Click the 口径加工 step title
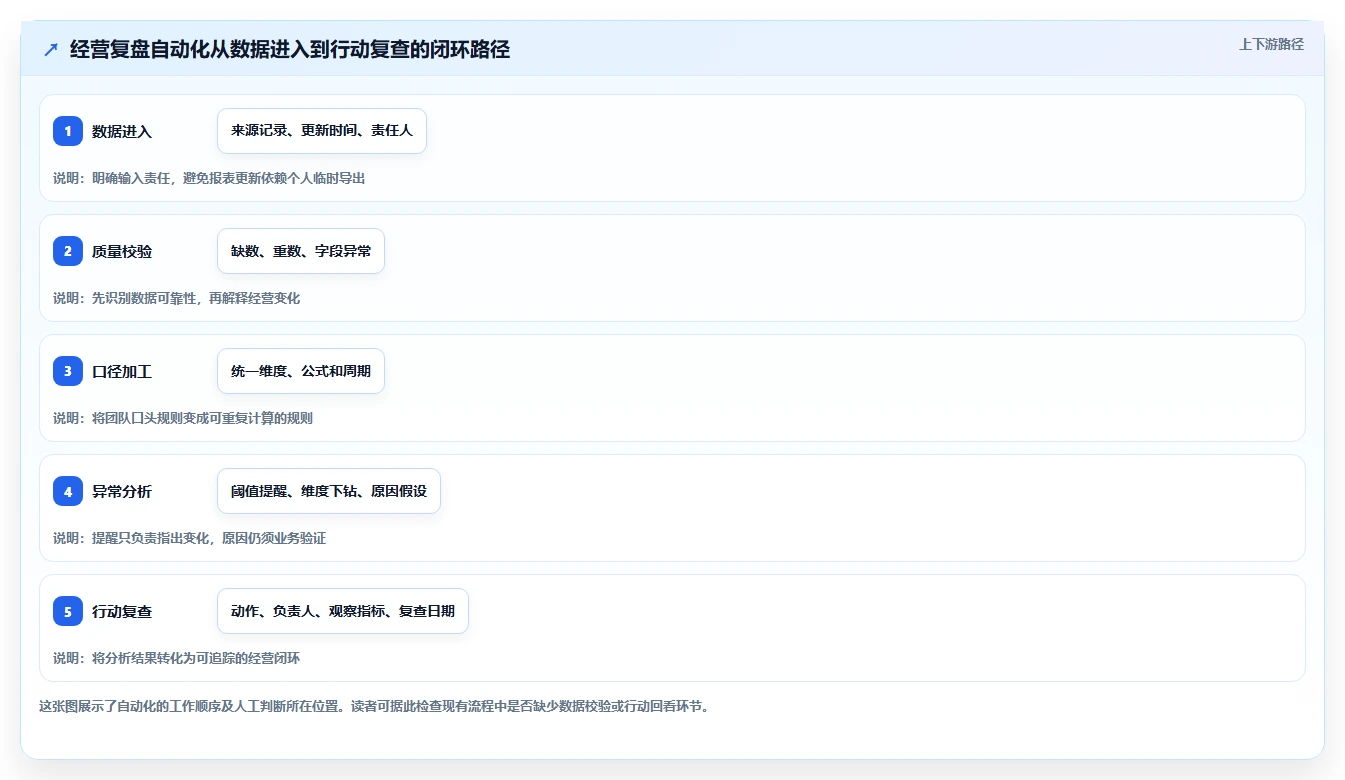The image size is (1345, 780). tap(122, 372)
